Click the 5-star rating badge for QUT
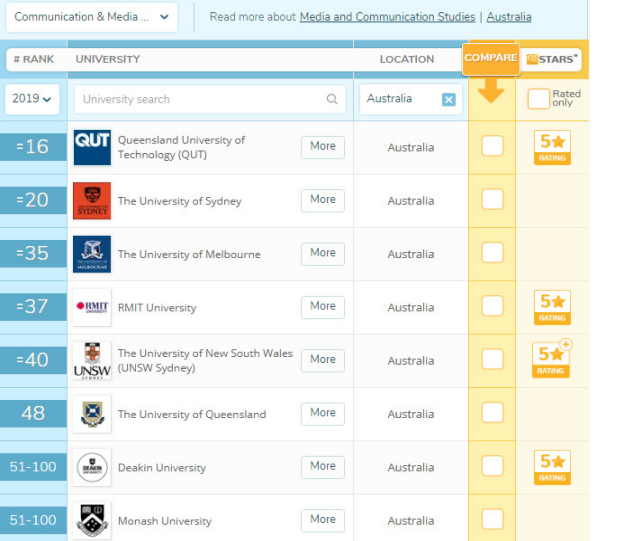625x541 pixels. (552, 147)
